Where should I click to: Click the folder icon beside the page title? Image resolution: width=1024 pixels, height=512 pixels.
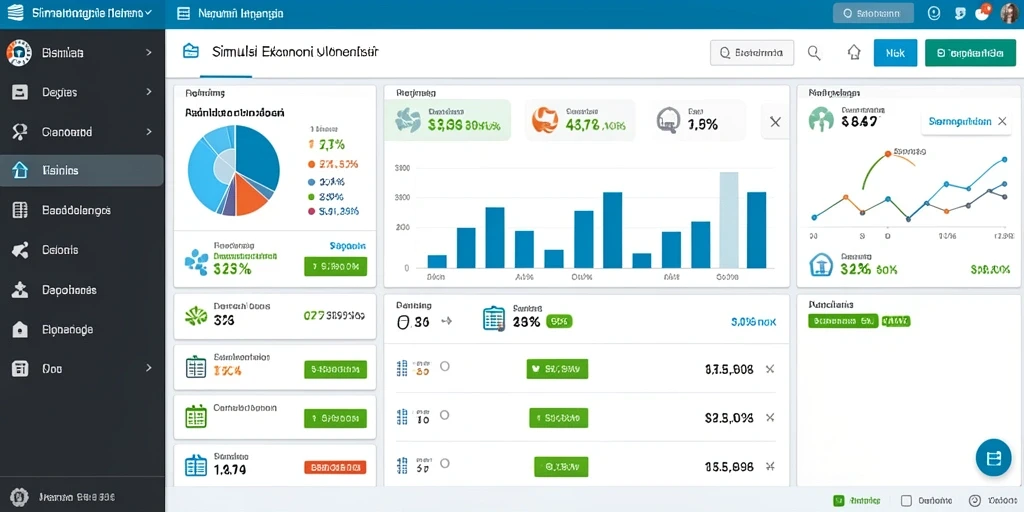[x=191, y=52]
